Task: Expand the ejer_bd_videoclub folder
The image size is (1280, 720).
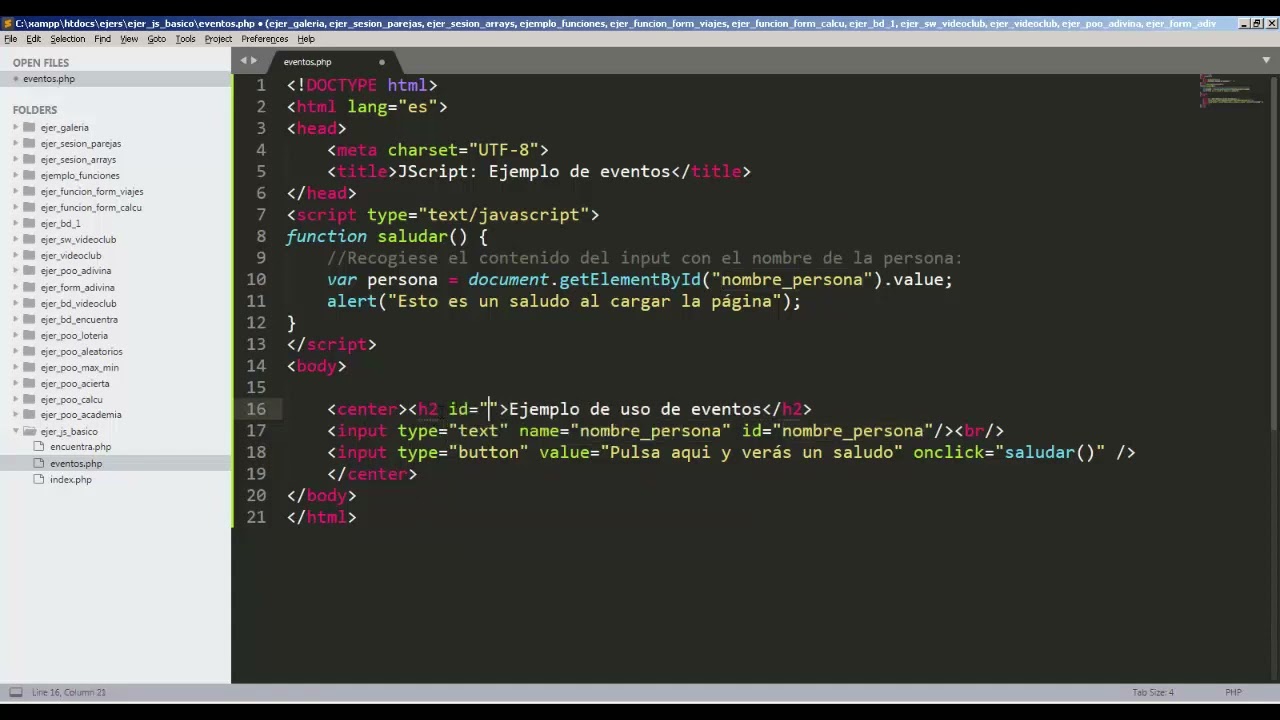Action: [16, 304]
